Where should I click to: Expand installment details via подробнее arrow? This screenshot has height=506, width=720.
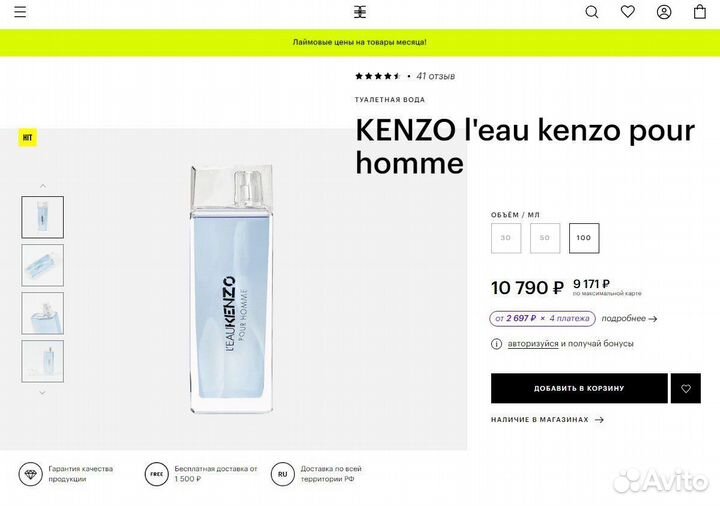pos(630,318)
